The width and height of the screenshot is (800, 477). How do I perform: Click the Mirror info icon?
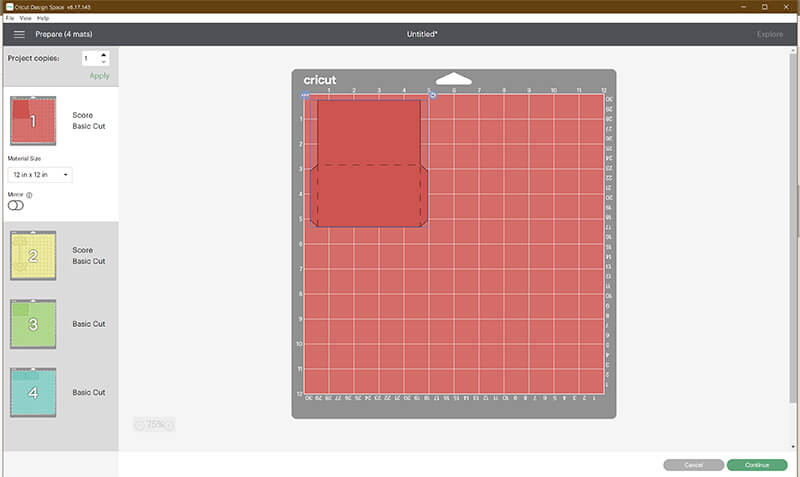29,195
